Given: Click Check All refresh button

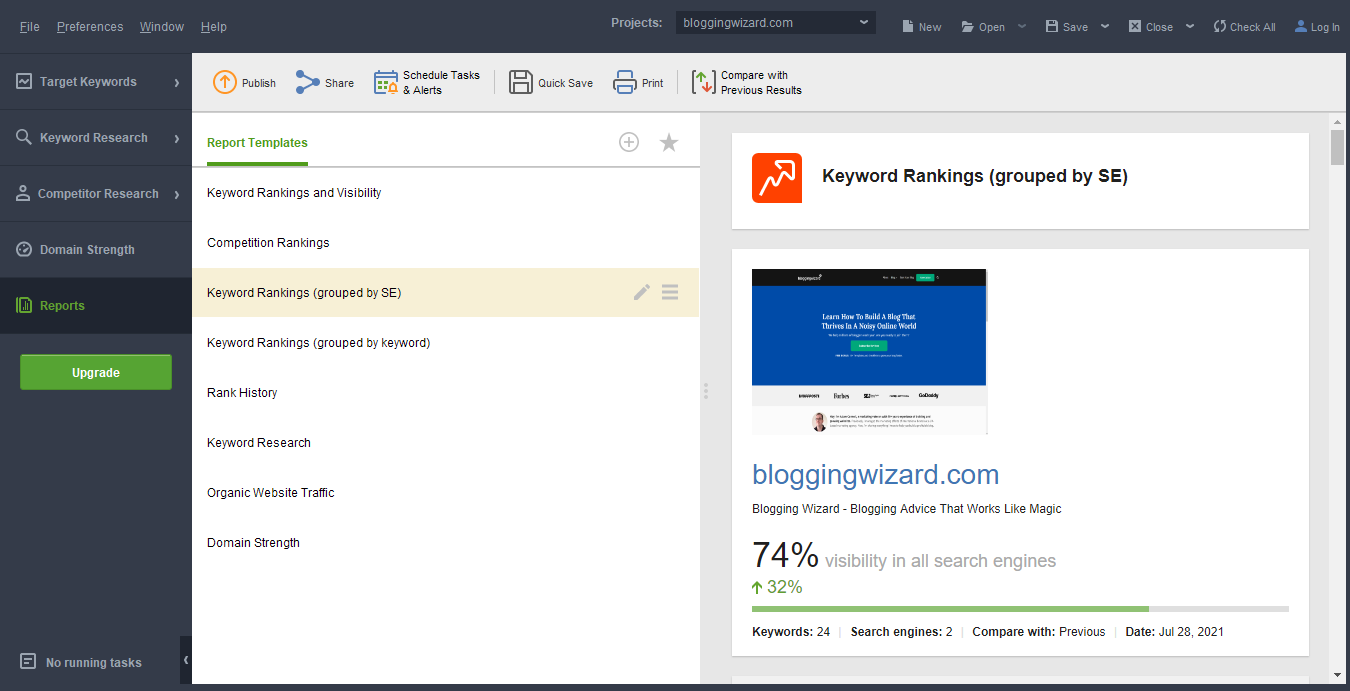Looking at the screenshot, I should [x=1244, y=27].
